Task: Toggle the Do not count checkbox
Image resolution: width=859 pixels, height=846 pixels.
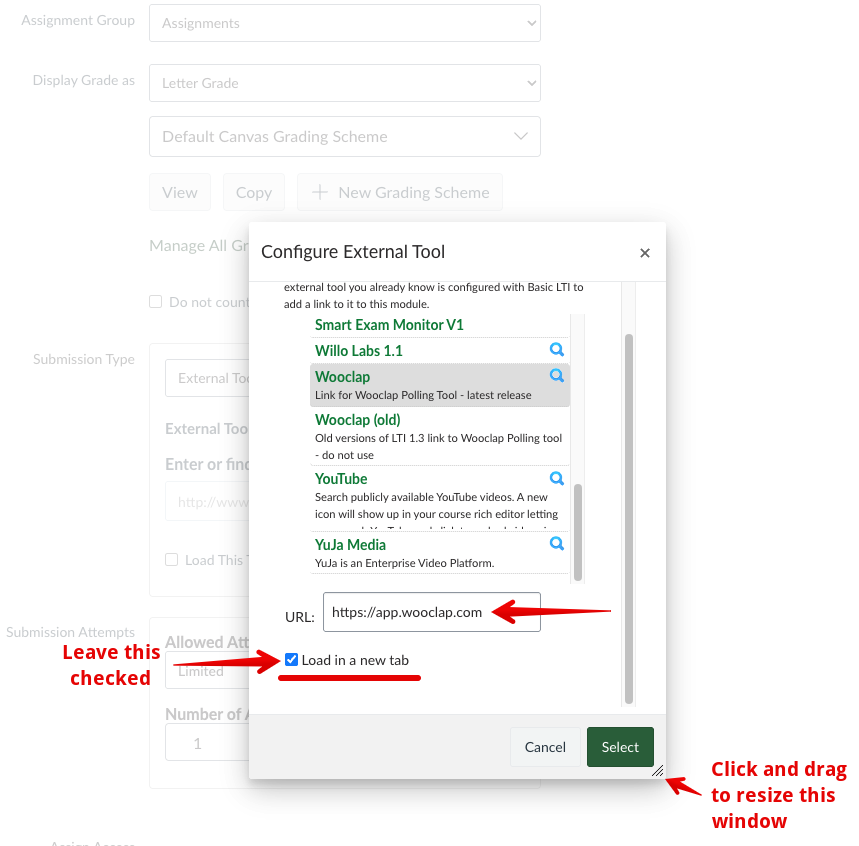Action: click(x=156, y=302)
